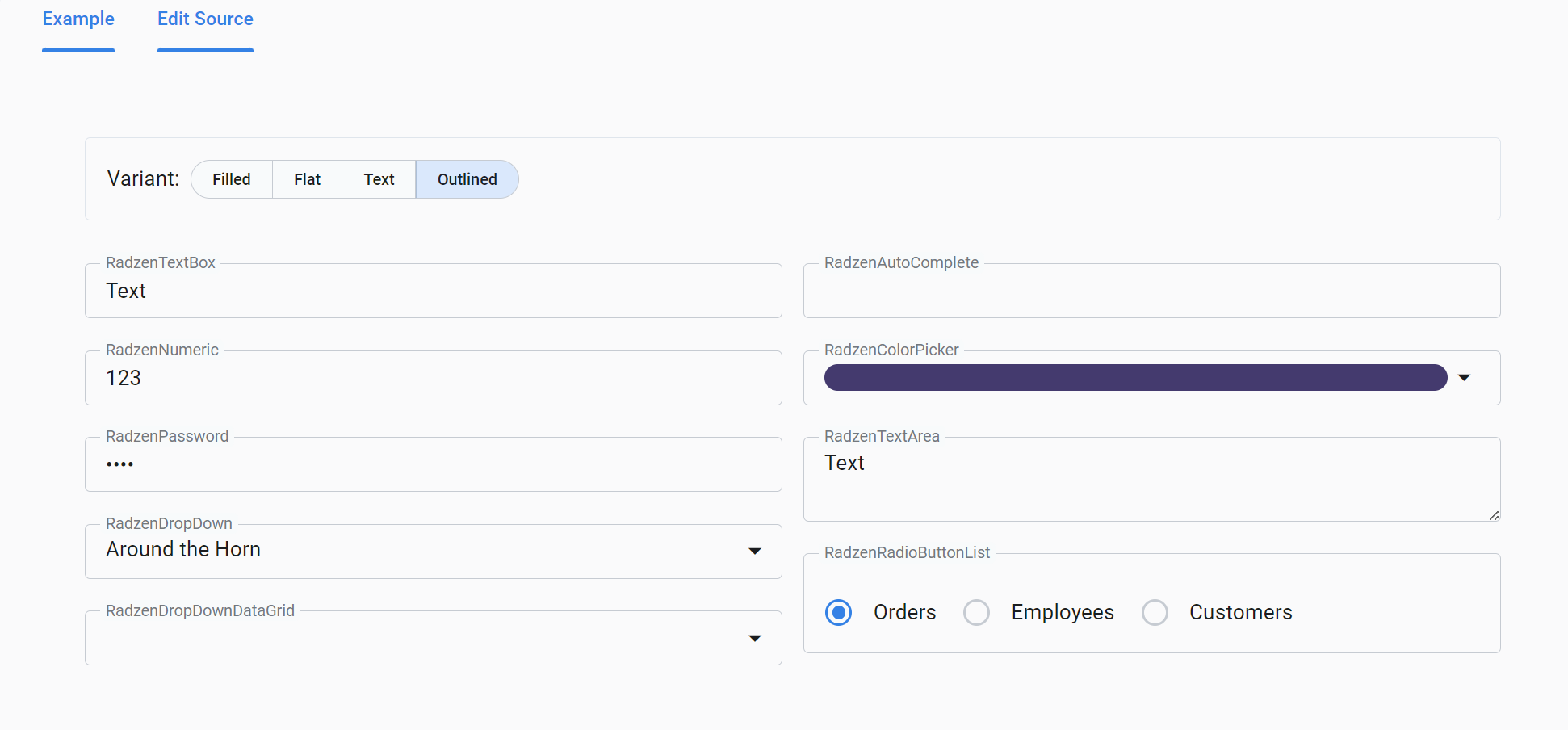Switch to the Edit Source tab
Screen dimensions: 1568x730
(x=205, y=18)
